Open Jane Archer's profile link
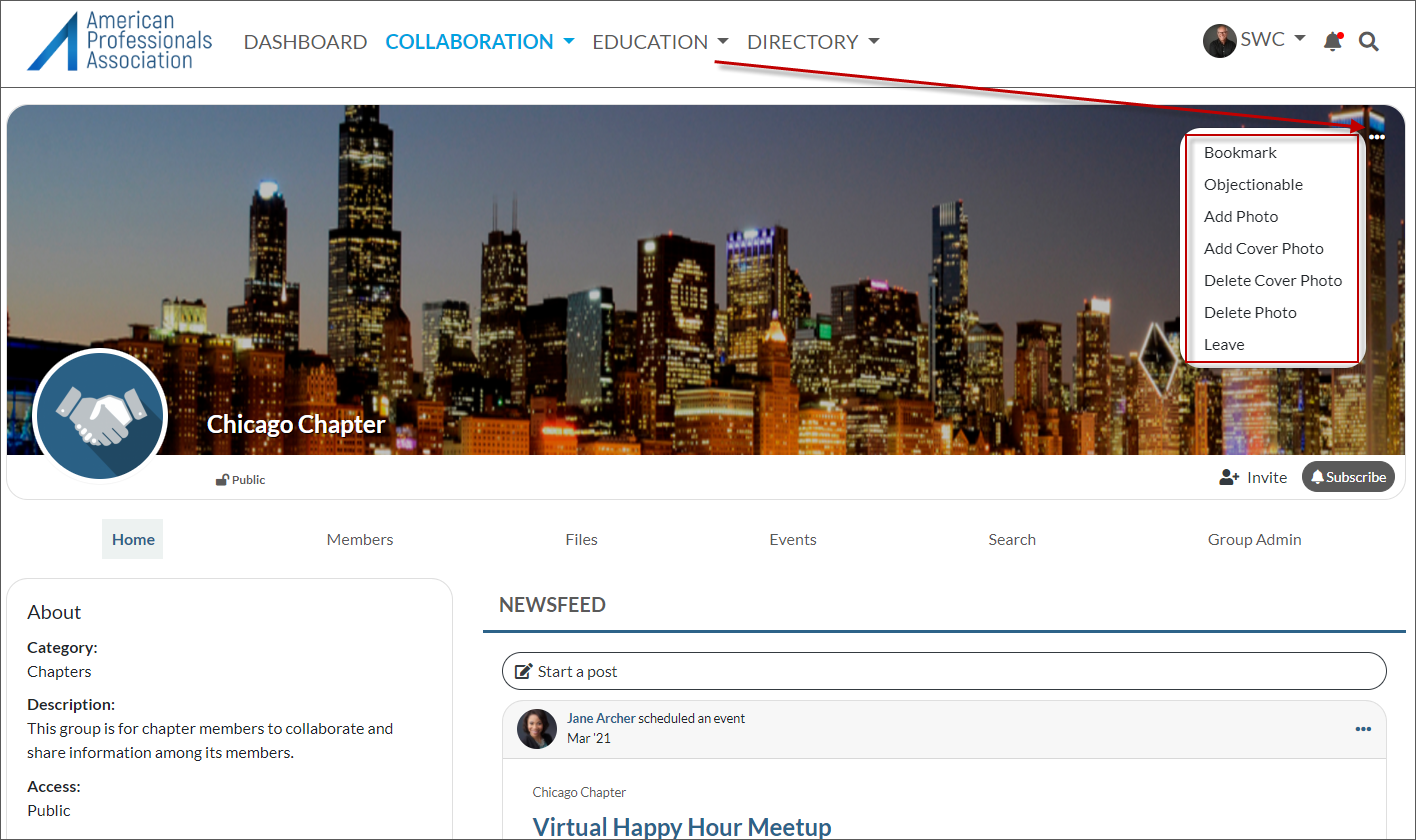This screenshot has width=1416, height=840. pos(601,718)
